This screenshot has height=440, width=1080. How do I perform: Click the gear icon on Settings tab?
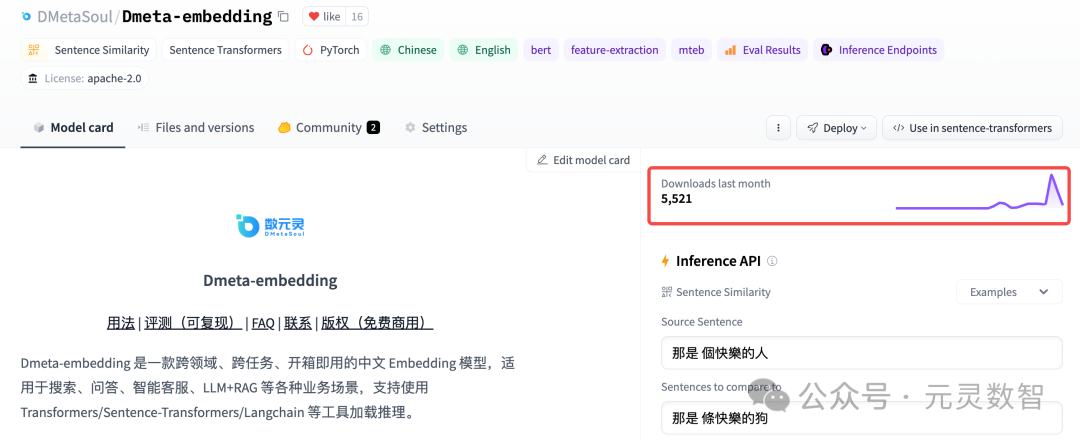pyautogui.click(x=411, y=127)
